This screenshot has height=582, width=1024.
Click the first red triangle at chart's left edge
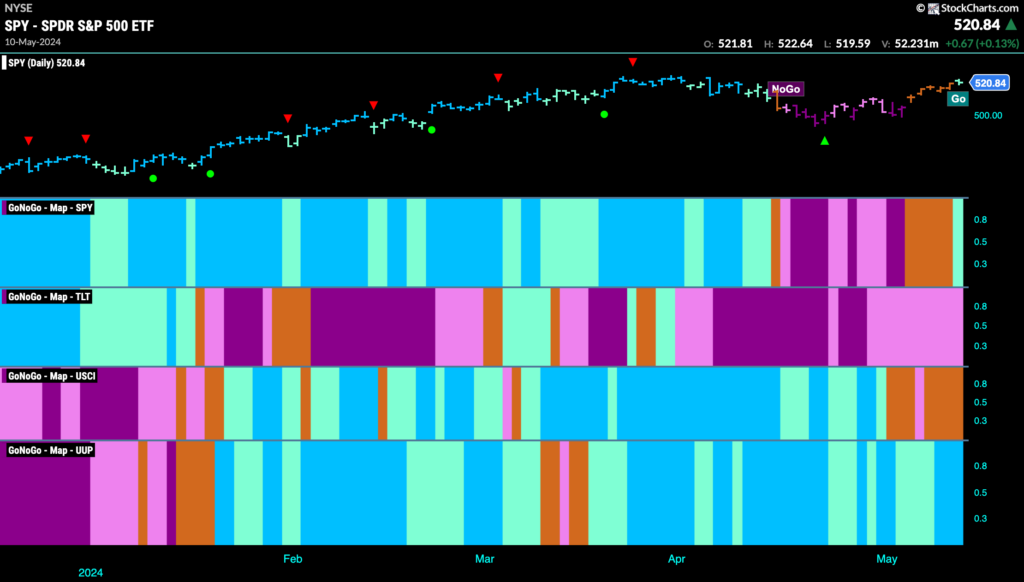[x=29, y=140]
